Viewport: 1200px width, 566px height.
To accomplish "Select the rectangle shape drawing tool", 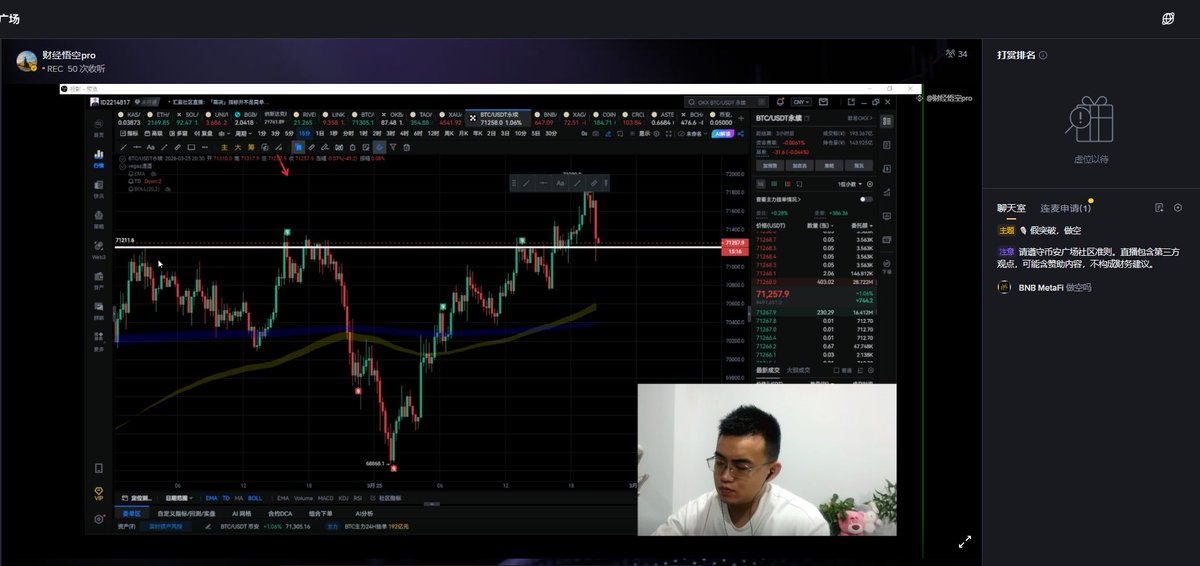I will [191, 147].
